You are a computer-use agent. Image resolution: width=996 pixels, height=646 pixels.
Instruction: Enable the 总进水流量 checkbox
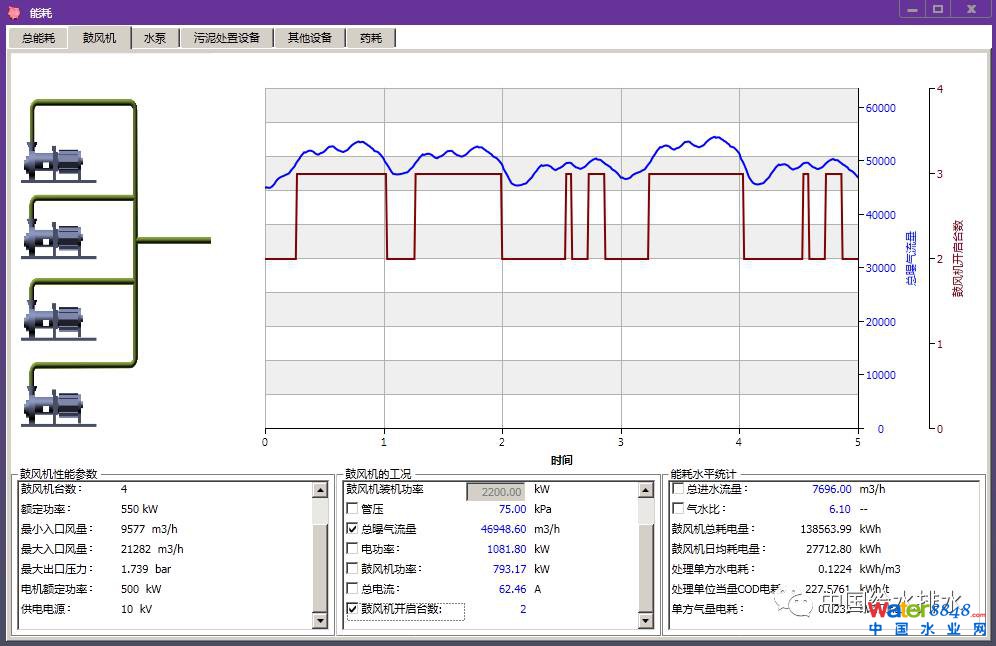coord(679,489)
